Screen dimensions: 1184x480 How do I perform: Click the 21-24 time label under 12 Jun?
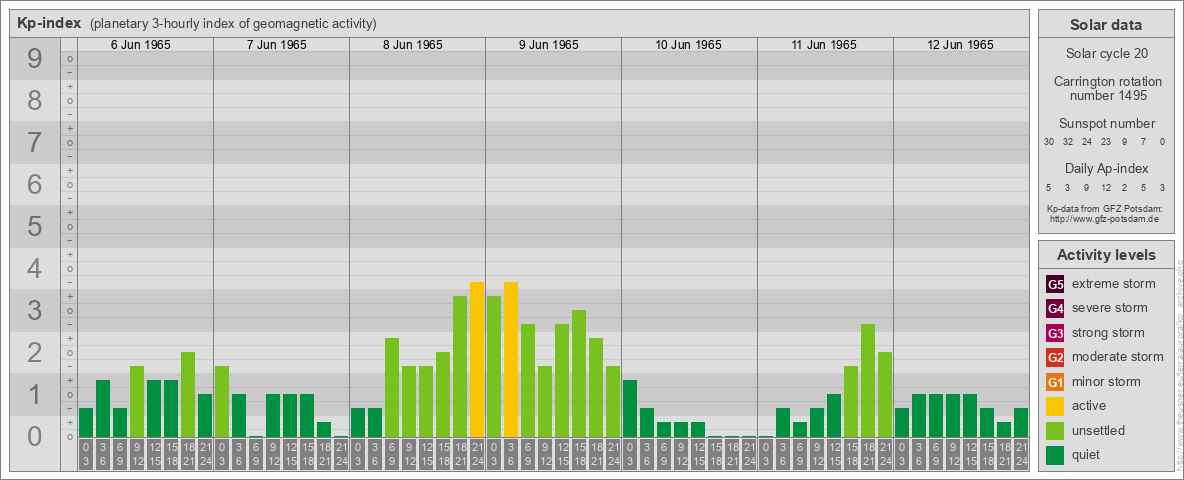point(1020,454)
